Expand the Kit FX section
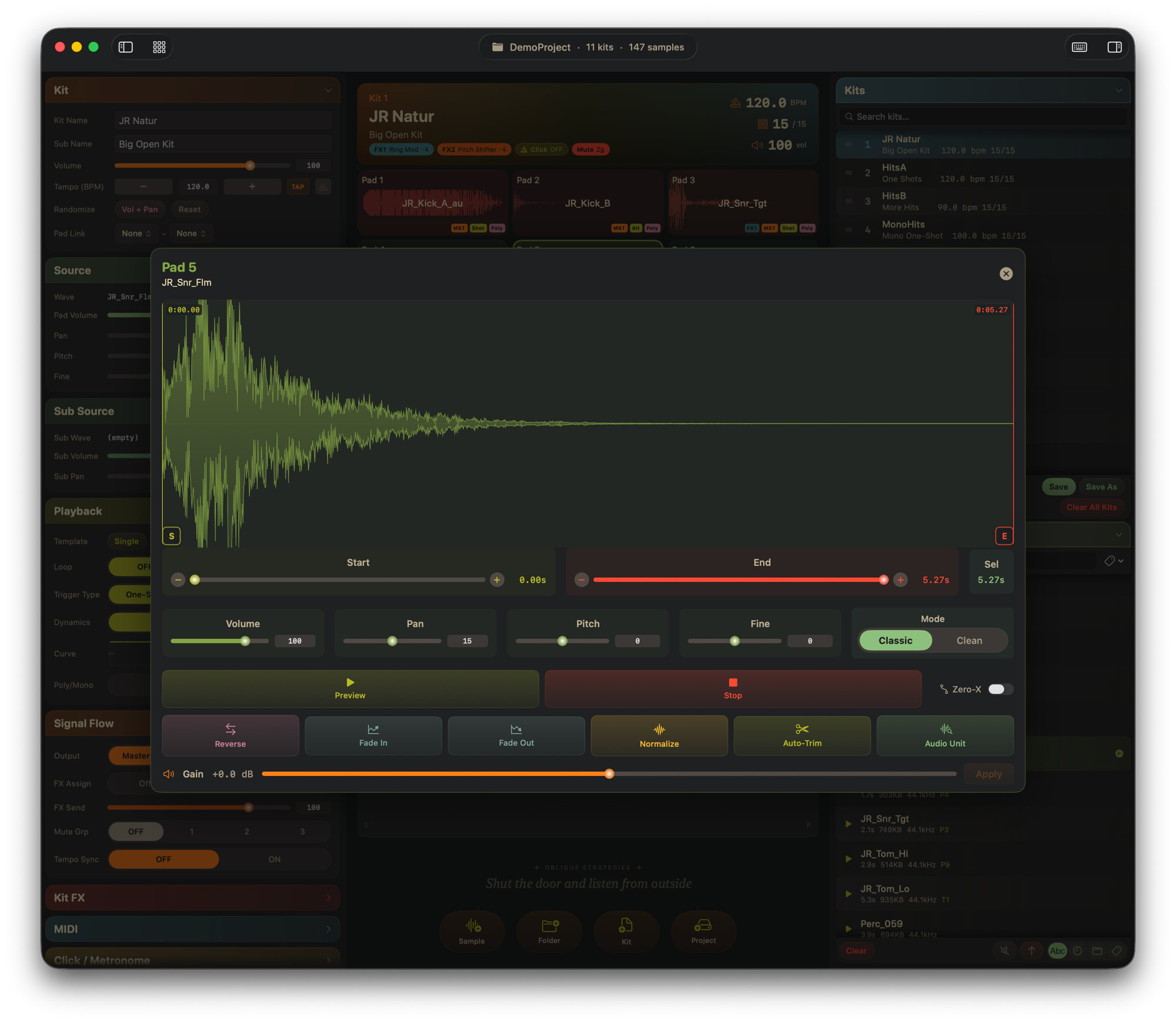The width and height of the screenshot is (1176, 1023). point(192,898)
